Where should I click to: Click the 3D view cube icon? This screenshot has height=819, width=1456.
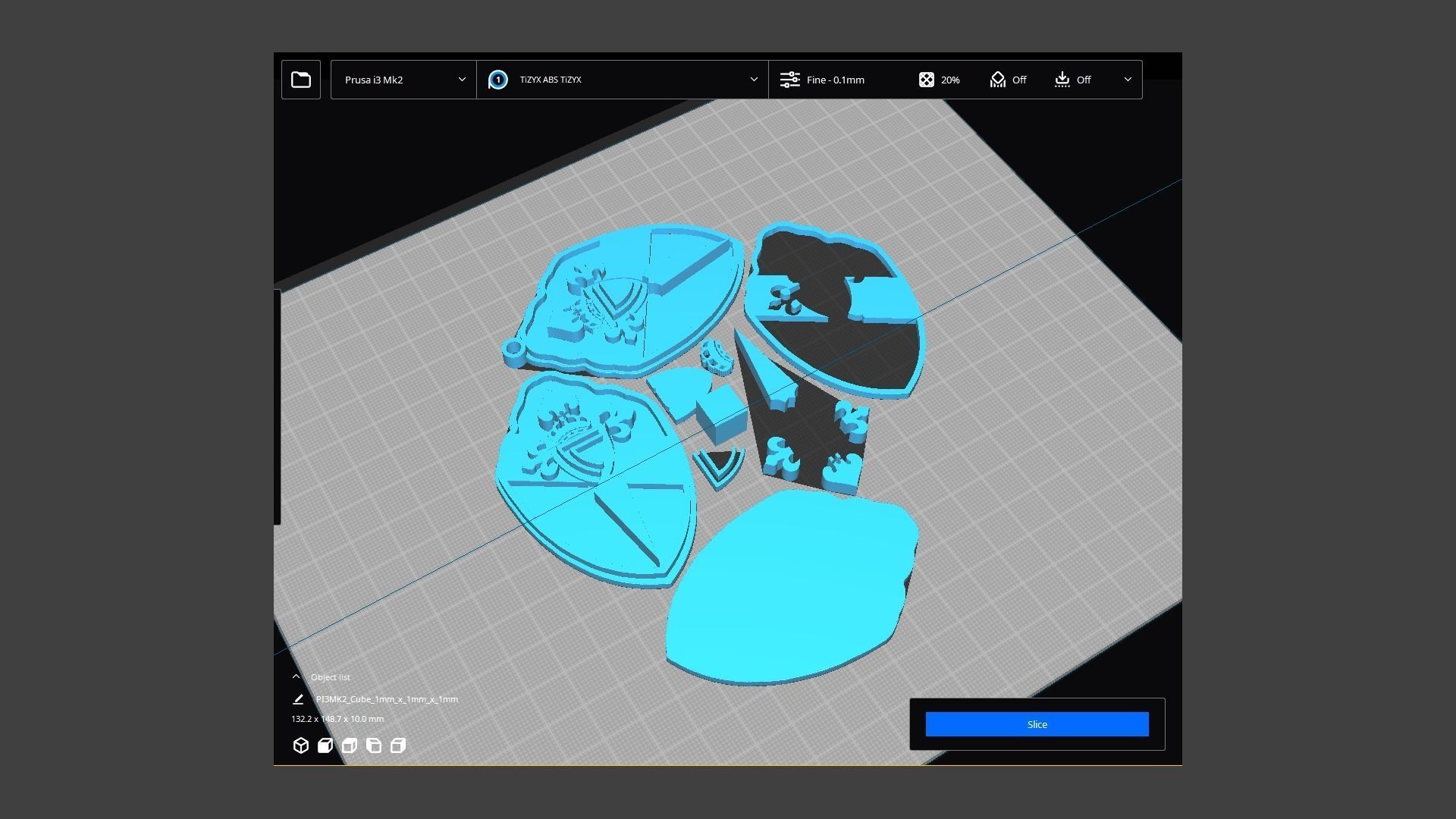(301, 745)
